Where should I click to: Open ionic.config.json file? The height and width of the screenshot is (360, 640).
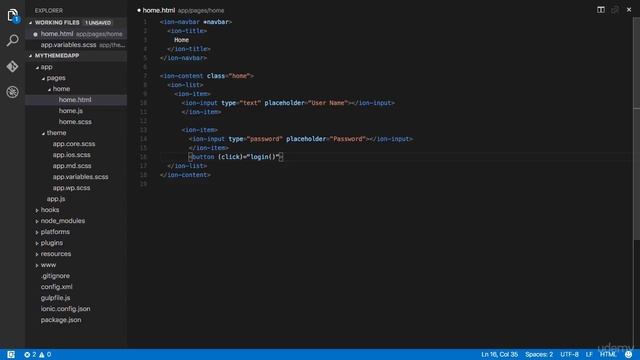click(66, 309)
